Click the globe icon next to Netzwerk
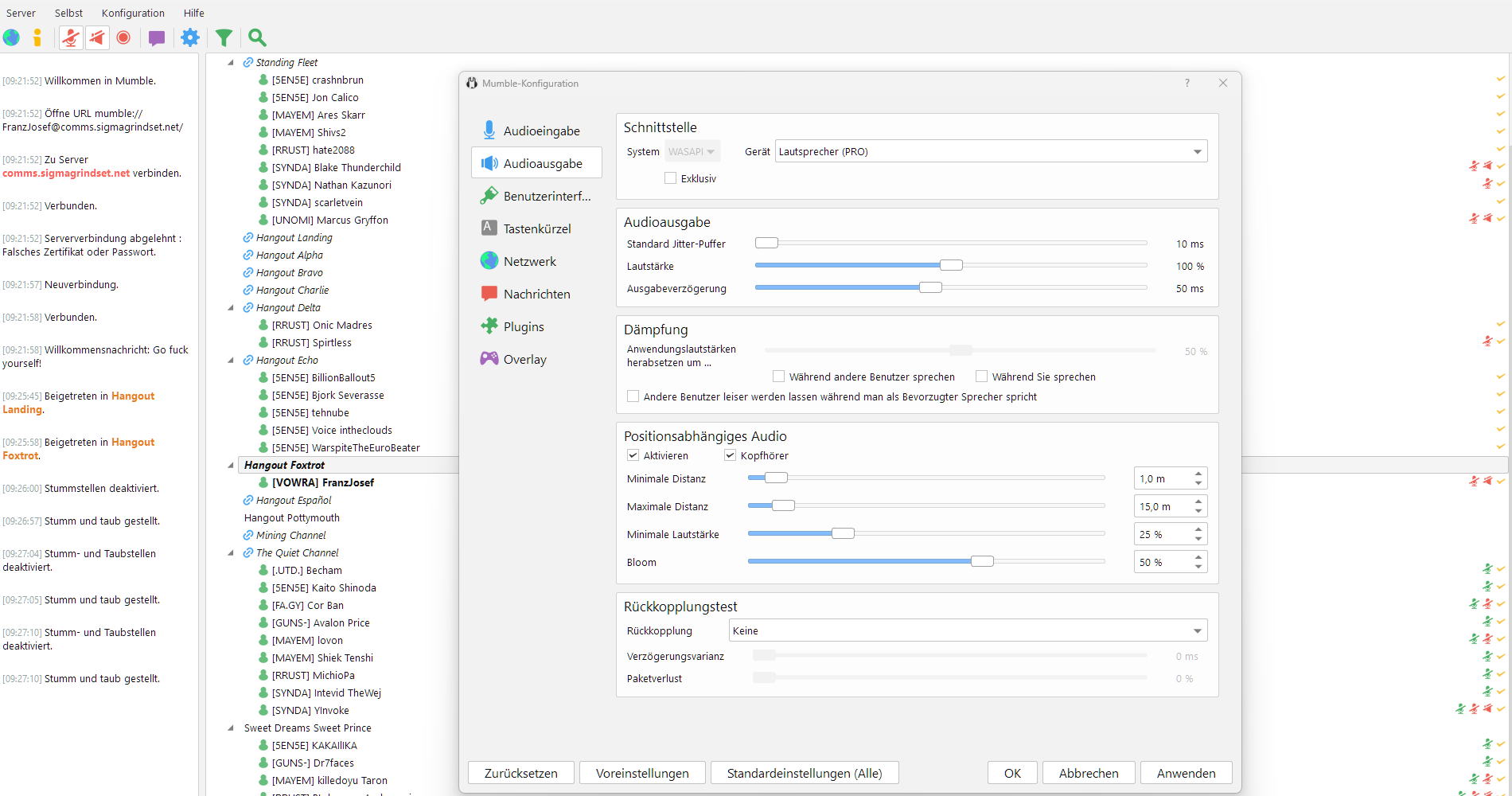This screenshot has width=1512, height=796. point(489,261)
